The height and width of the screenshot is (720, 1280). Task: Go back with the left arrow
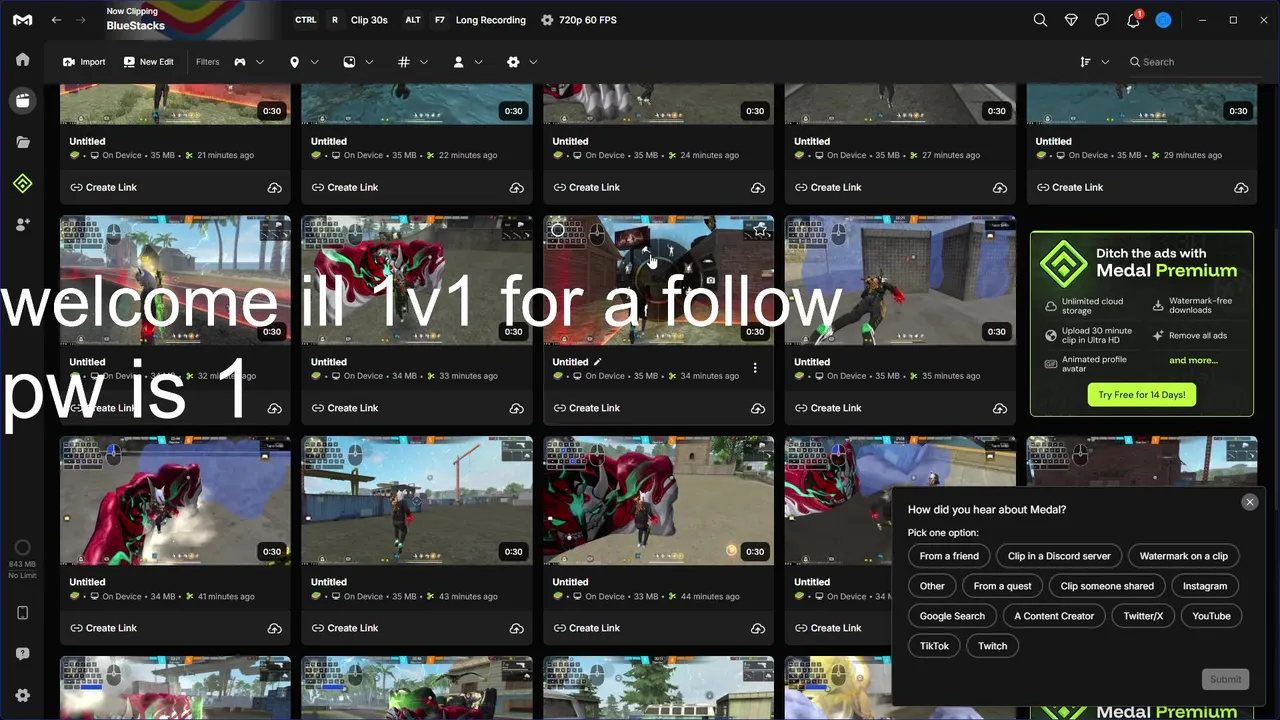[x=57, y=20]
